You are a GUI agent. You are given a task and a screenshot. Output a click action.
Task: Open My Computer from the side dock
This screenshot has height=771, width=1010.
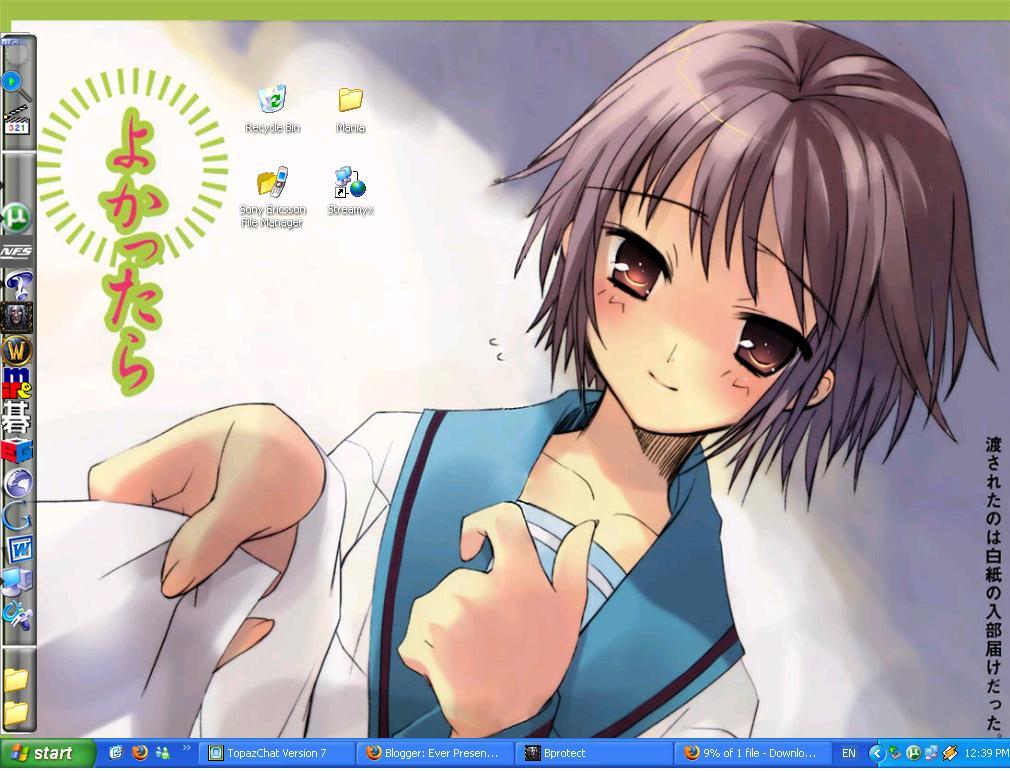17,582
